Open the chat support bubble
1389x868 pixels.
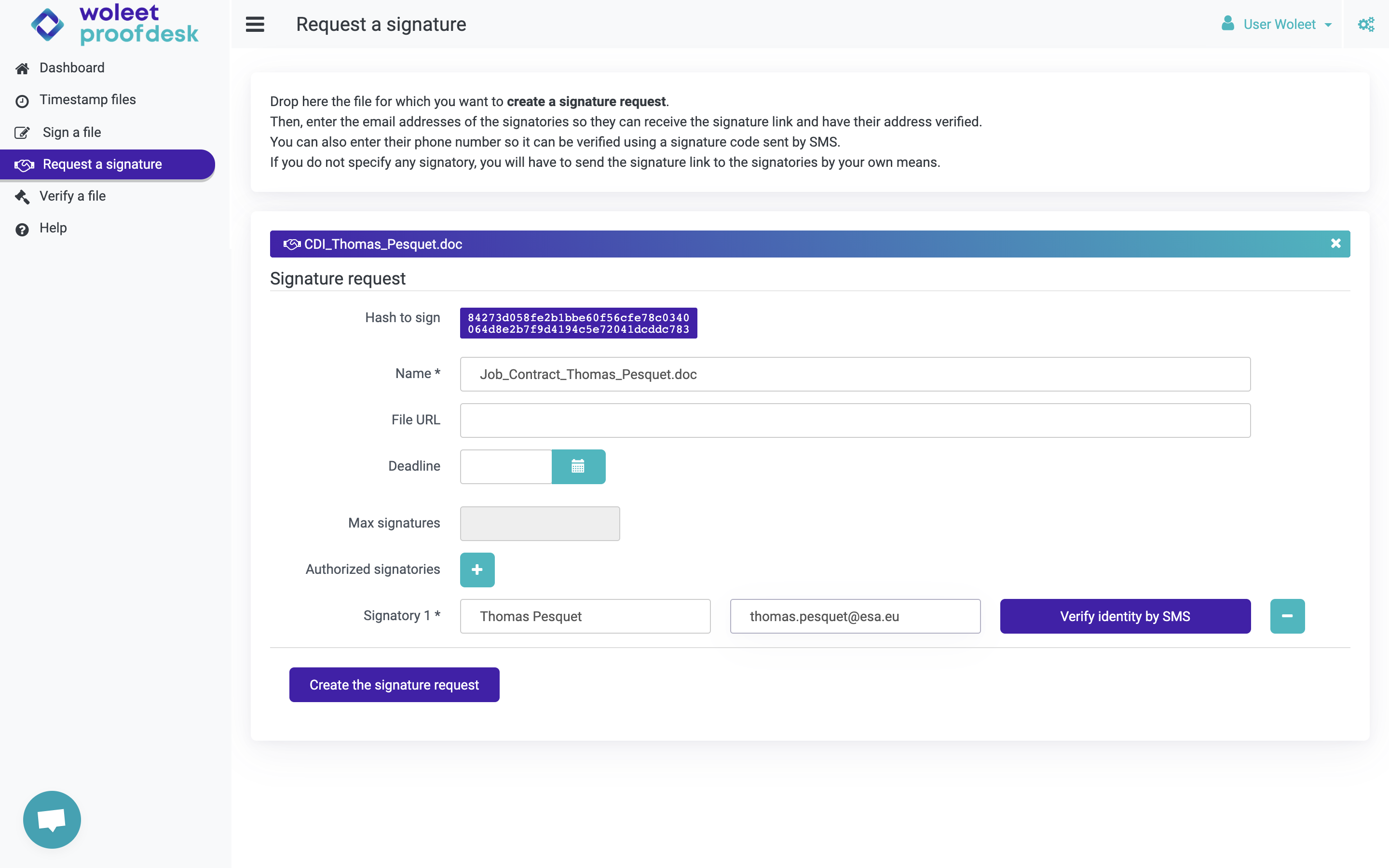[52, 819]
